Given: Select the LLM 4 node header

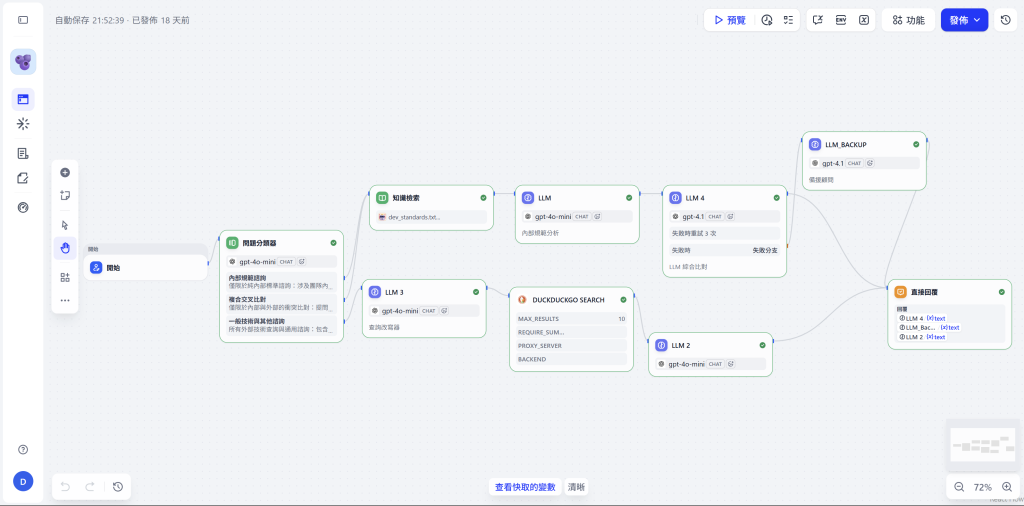Looking at the screenshot, I should click(x=724, y=197).
